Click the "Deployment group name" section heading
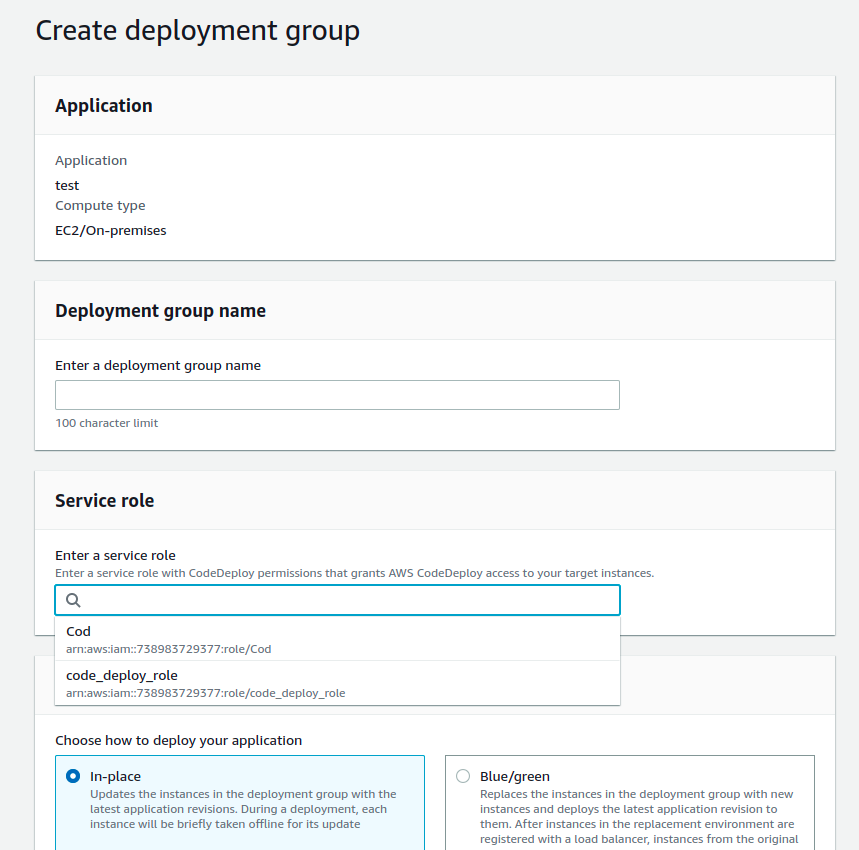The height and width of the screenshot is (850, 859). (160, 311)
